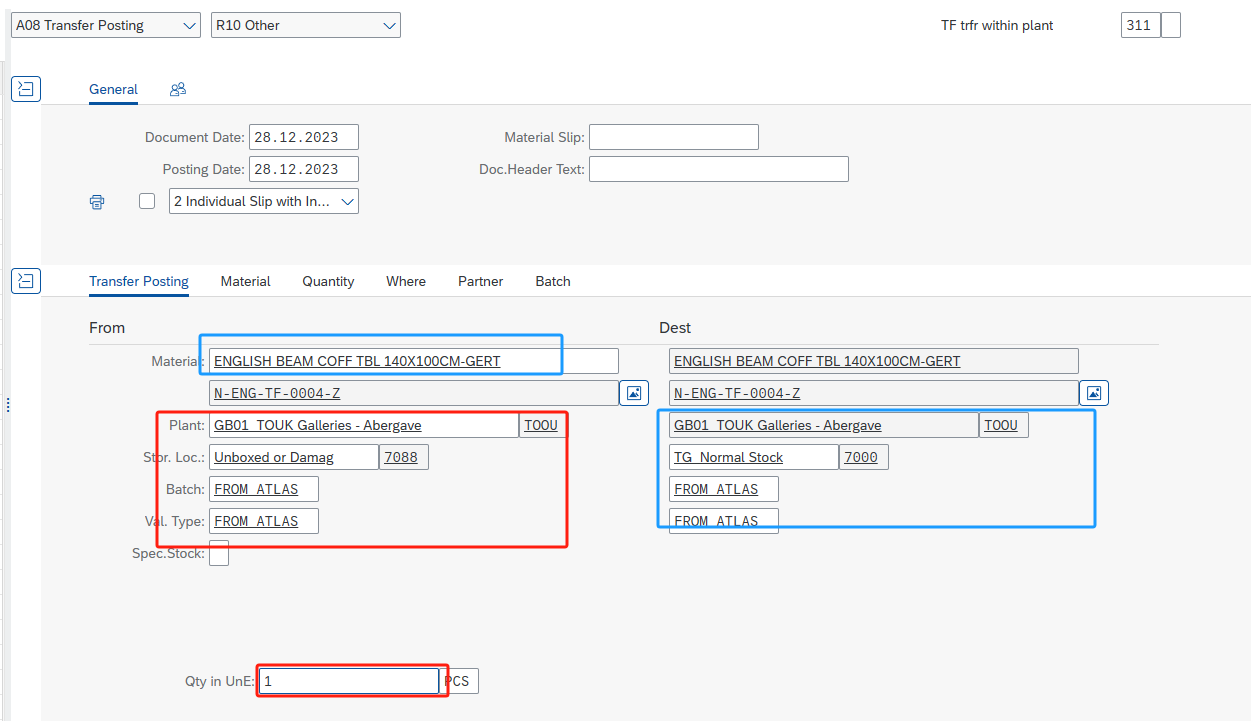Open the Individual Slip print version dropdown
Image resolution: width=1251 pixels, height=721 pixels.
click(263, 201)
